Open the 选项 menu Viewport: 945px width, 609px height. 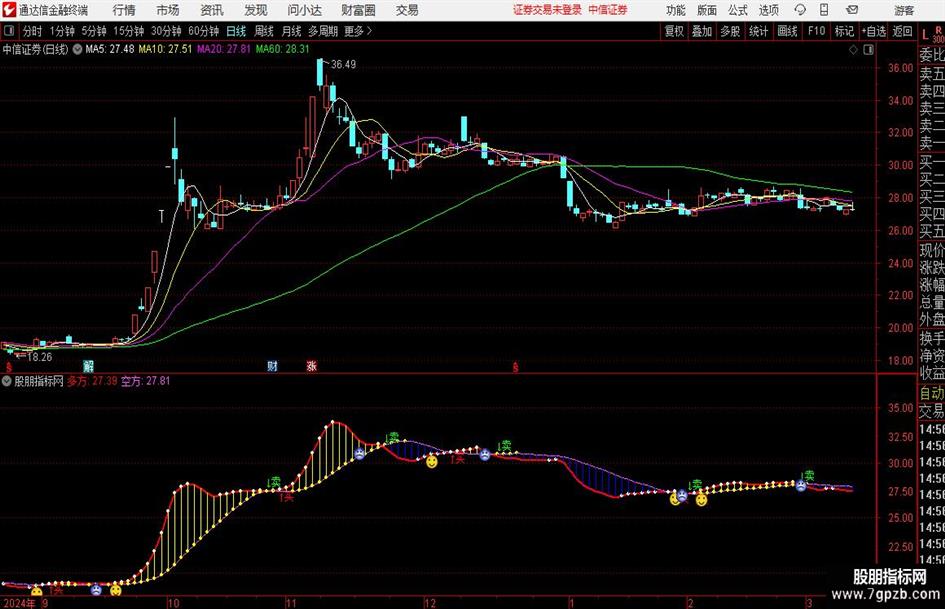click(x=769, y=10)
